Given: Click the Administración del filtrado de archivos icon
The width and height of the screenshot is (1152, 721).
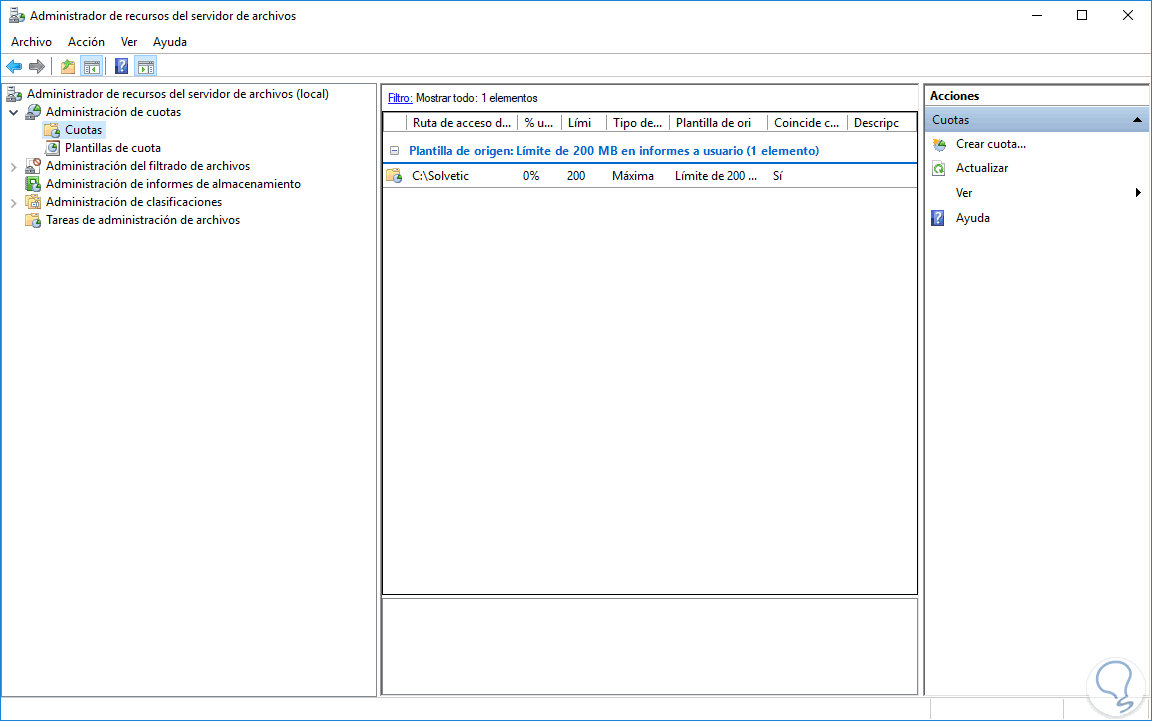Looking at the screenshot, I should pyautogui.click(x=33, y=166).
